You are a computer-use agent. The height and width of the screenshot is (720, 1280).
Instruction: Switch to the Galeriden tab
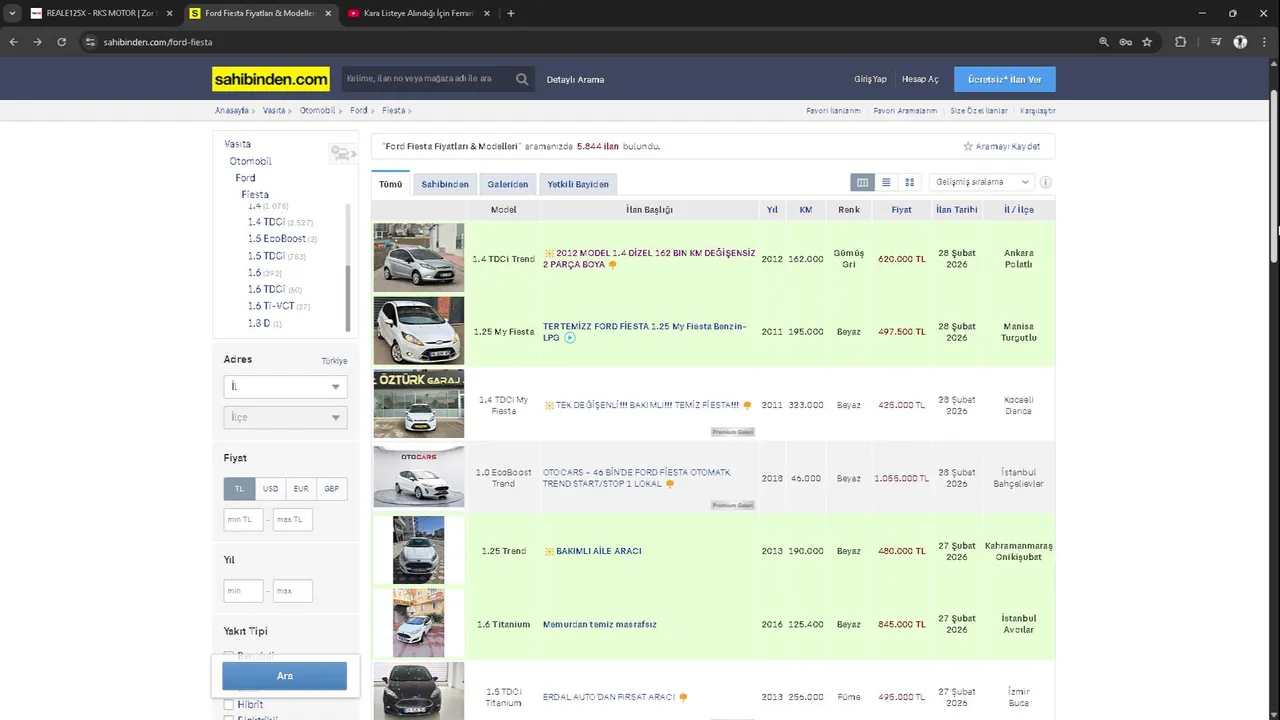(x=508, y=184)
